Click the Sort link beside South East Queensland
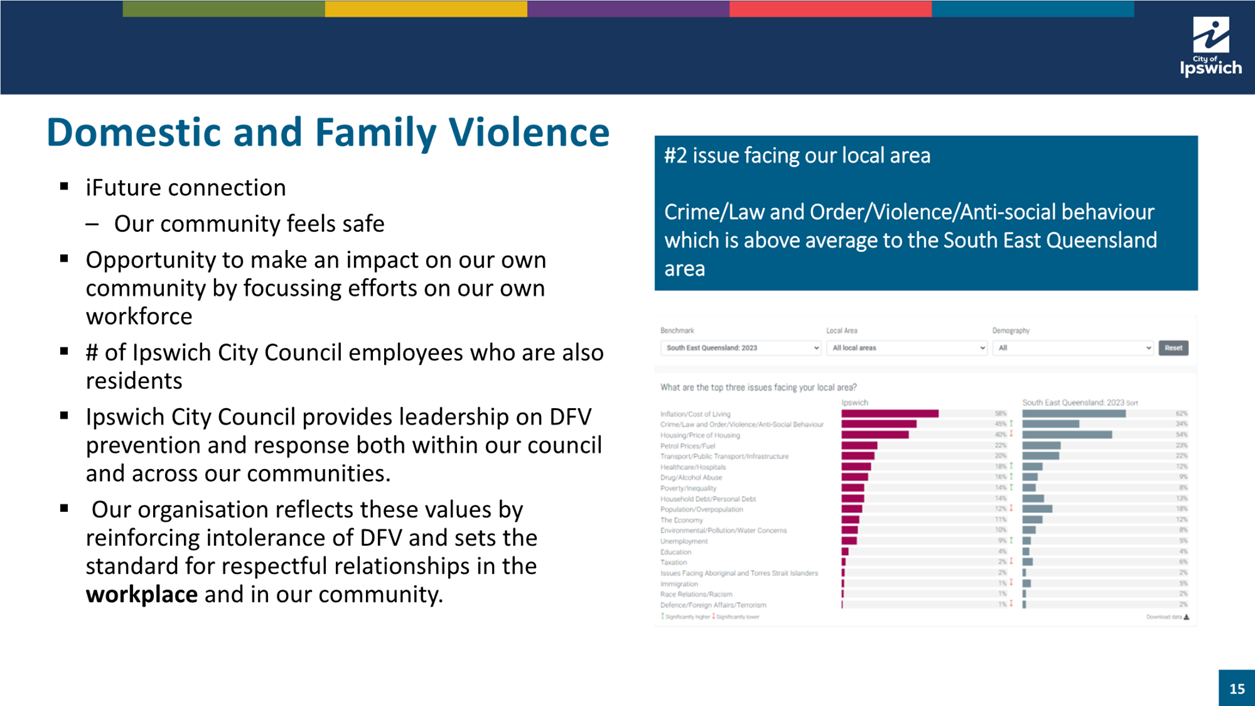This screenshot has width=1255, height=706. pos(1132,403)
